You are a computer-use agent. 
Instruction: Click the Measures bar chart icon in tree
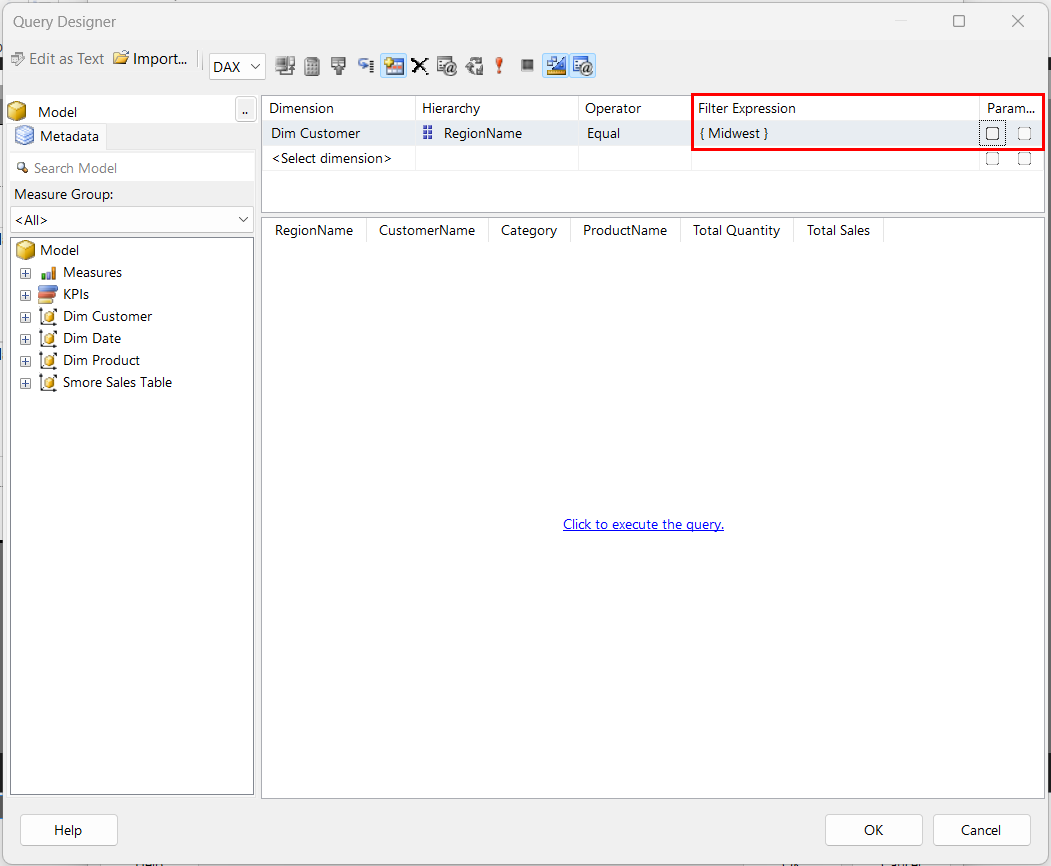coord(48,273)
